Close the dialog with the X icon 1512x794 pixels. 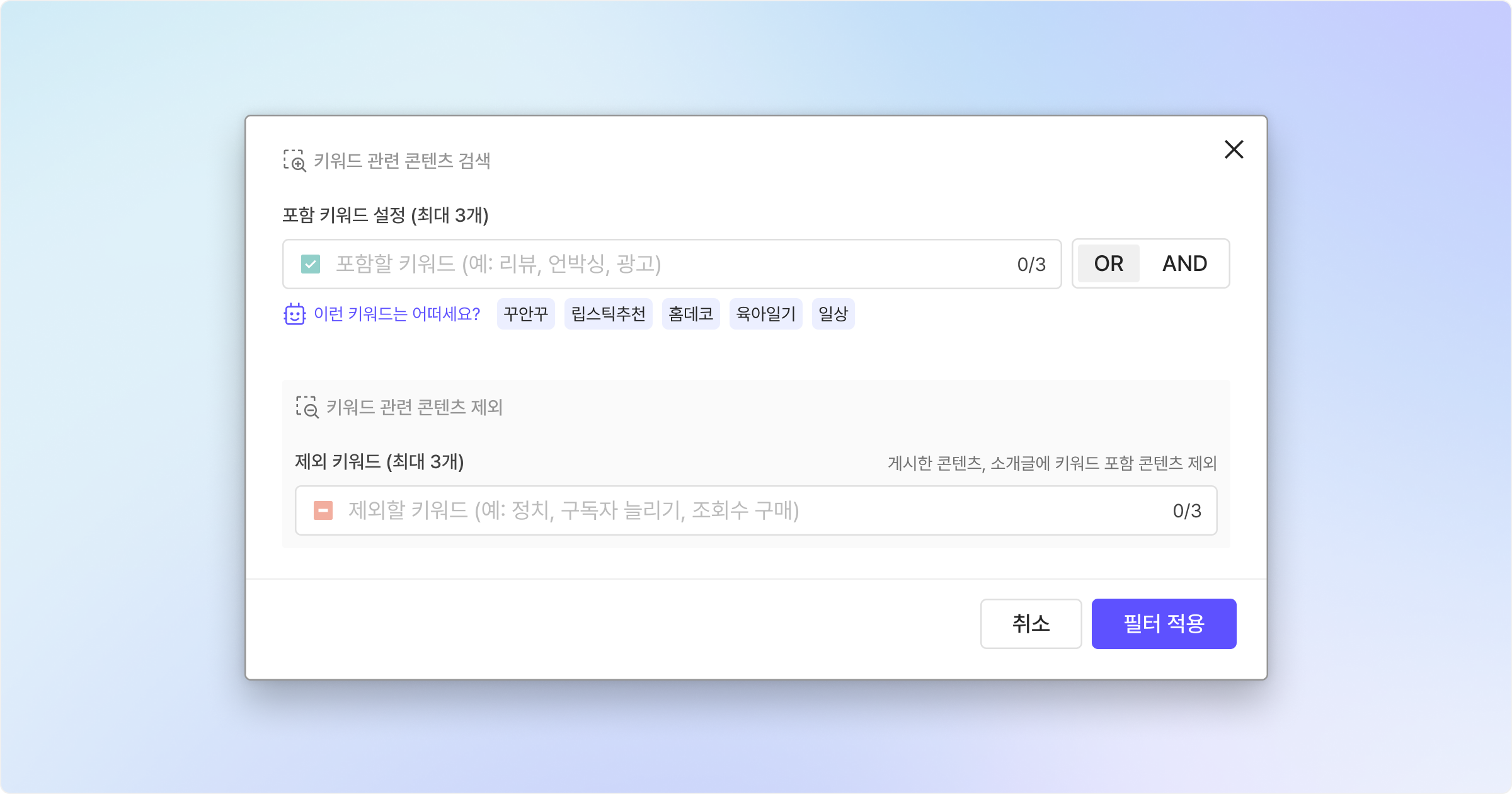[1234, 150]
